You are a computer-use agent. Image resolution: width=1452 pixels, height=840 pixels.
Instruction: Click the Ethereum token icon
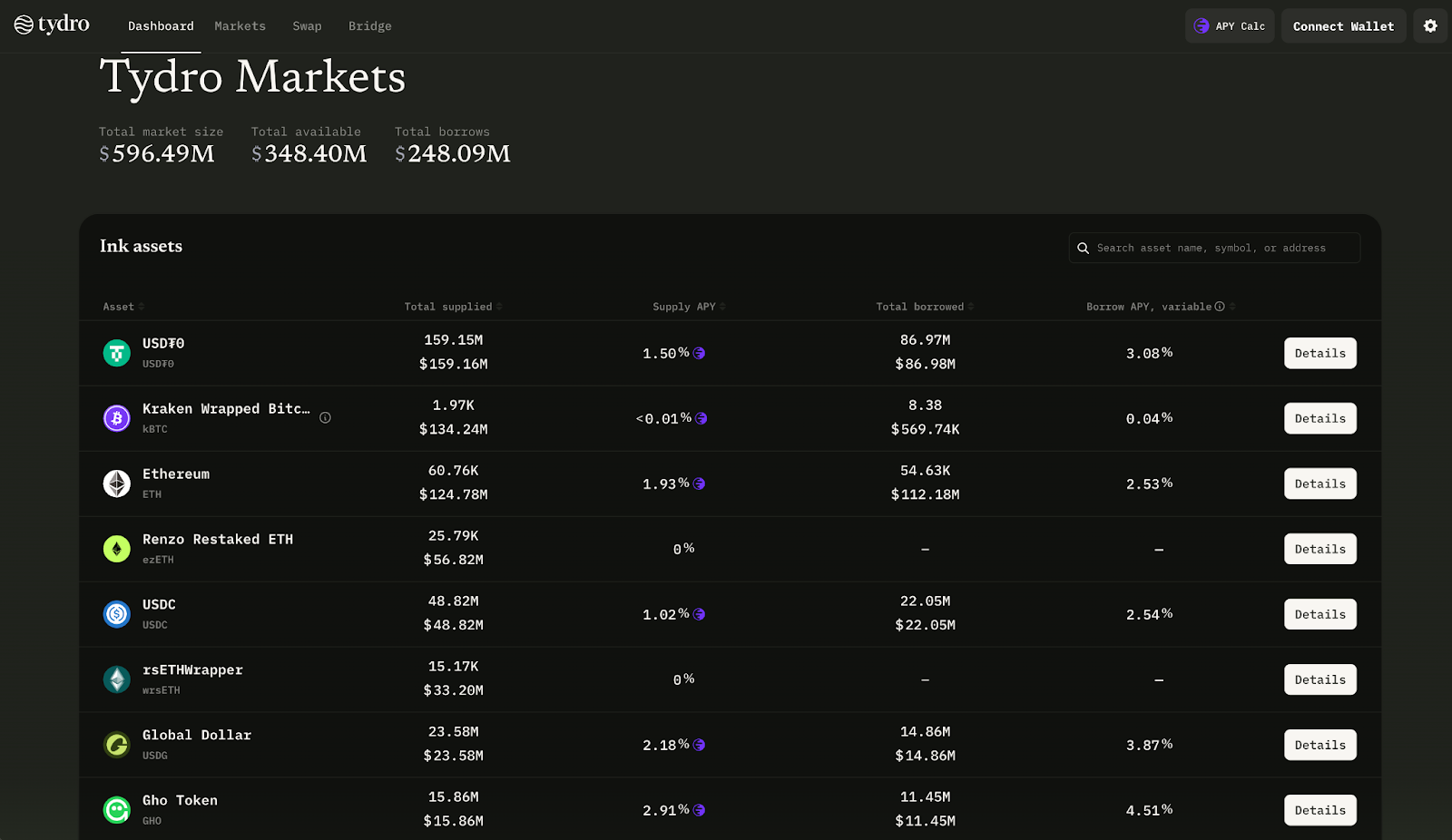click(x=116, y=483)
